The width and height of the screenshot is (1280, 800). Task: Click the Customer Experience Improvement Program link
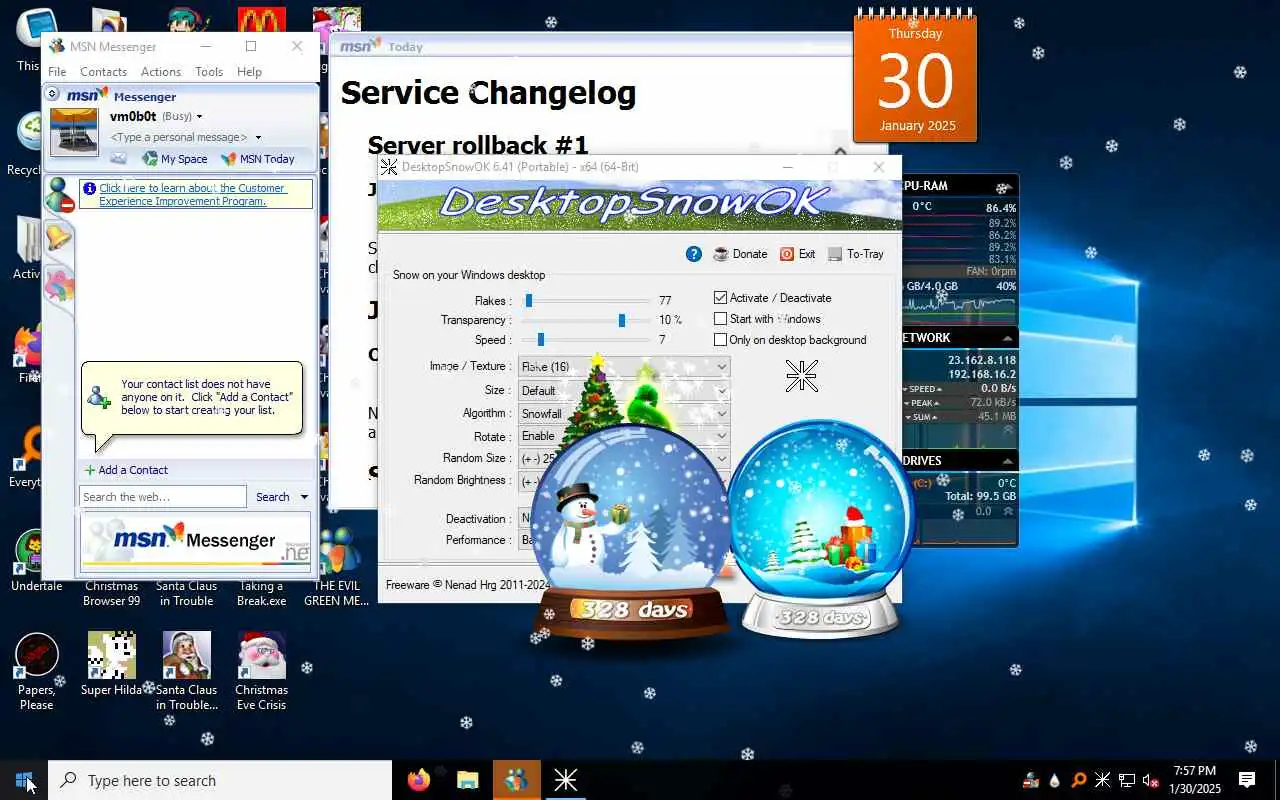tap(192, 195)
